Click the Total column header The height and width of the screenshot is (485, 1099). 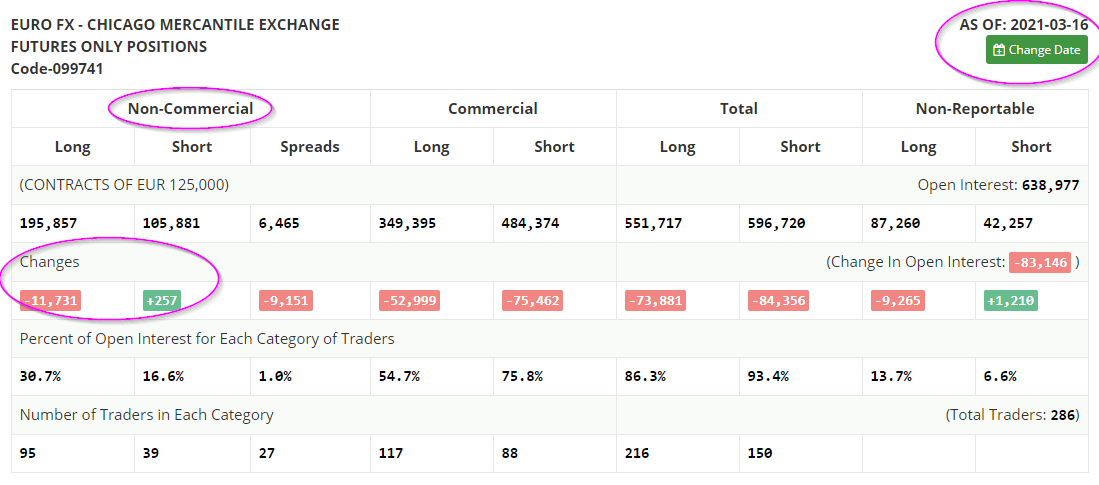click(738, 108)
